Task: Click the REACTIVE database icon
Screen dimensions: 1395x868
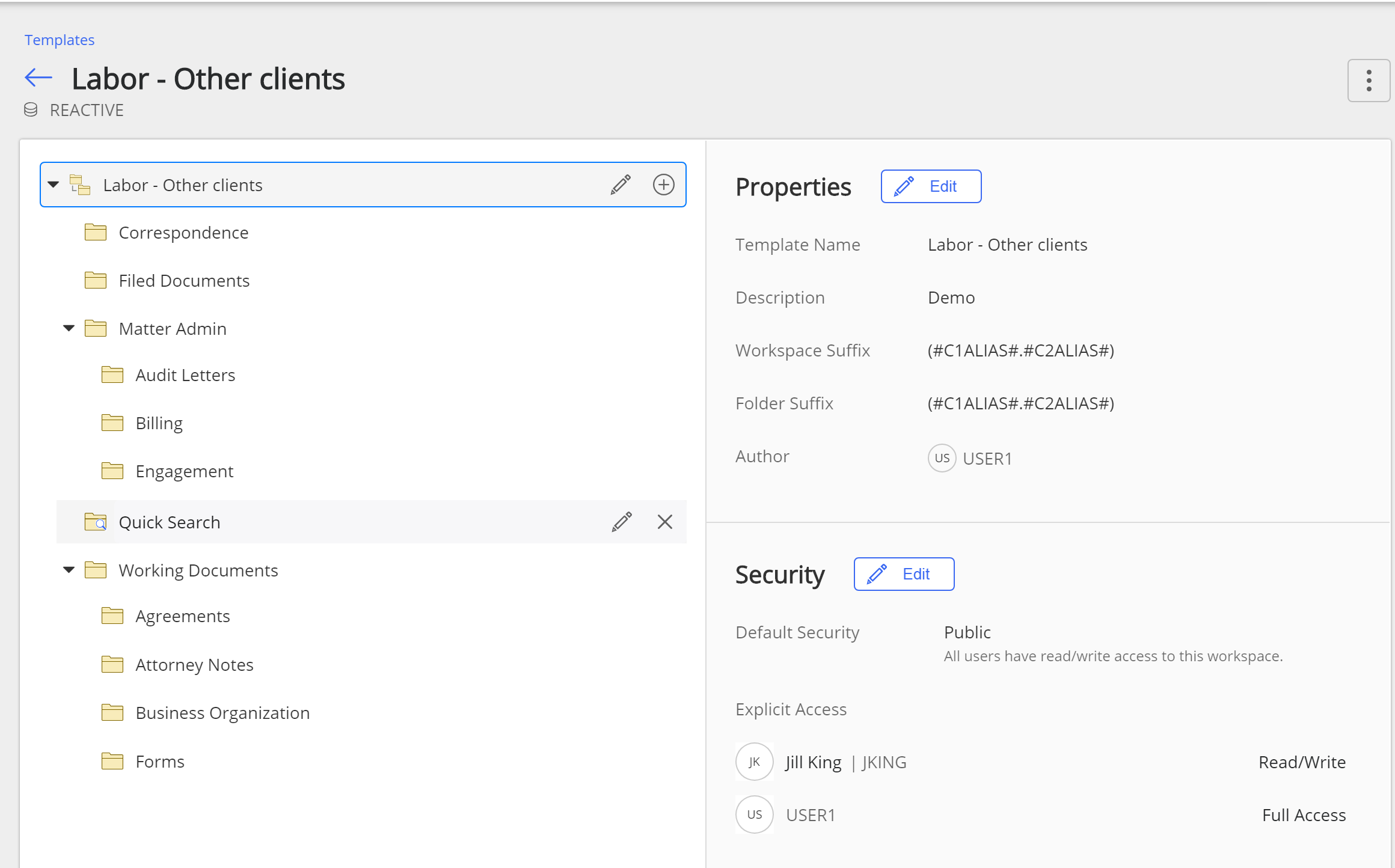Action: point(31,110)
